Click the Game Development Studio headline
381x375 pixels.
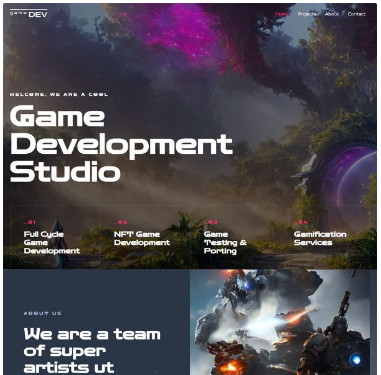click(x=121, y=143)
